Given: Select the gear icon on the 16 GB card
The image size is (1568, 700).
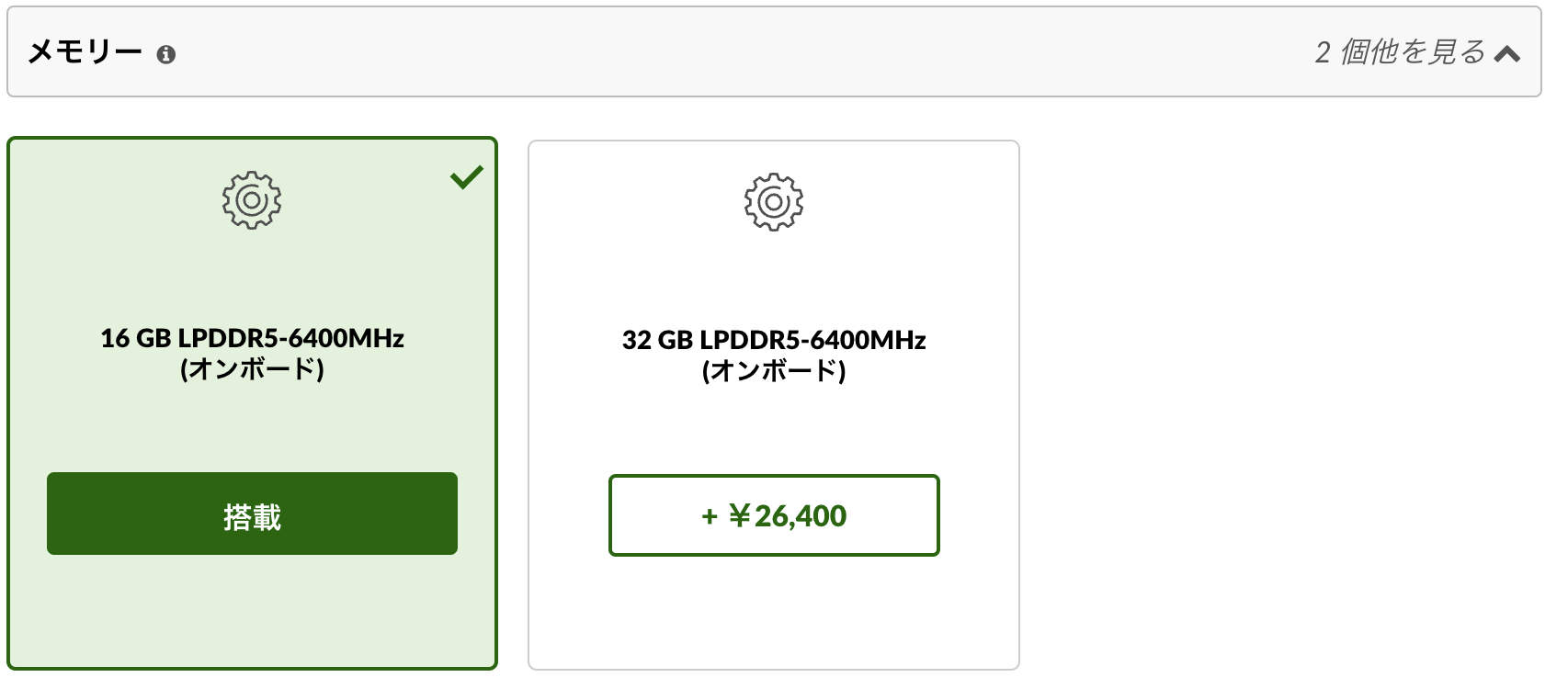Looking at the screenshot, I should pyautogui.click(x=252, y=200).
